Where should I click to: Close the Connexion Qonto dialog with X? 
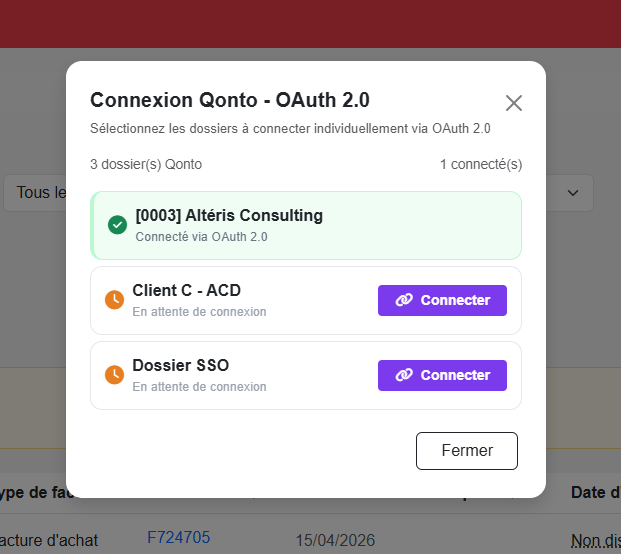point(514,103)
